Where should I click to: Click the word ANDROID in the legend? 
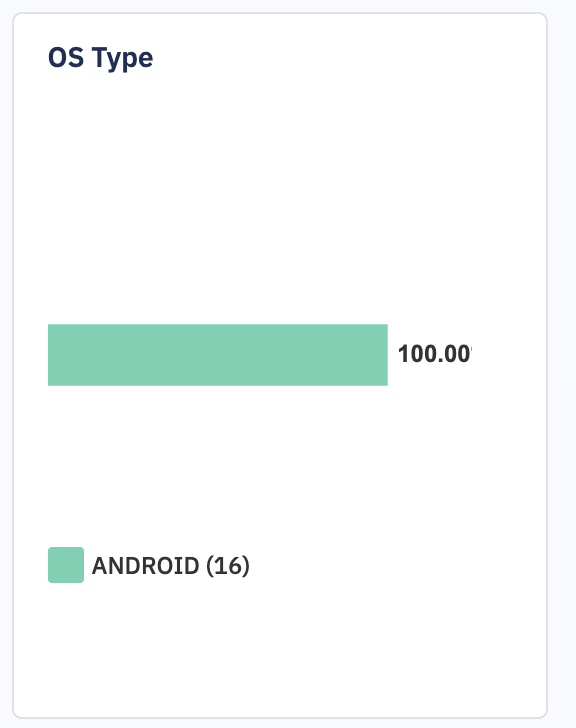tap(146, 566)
